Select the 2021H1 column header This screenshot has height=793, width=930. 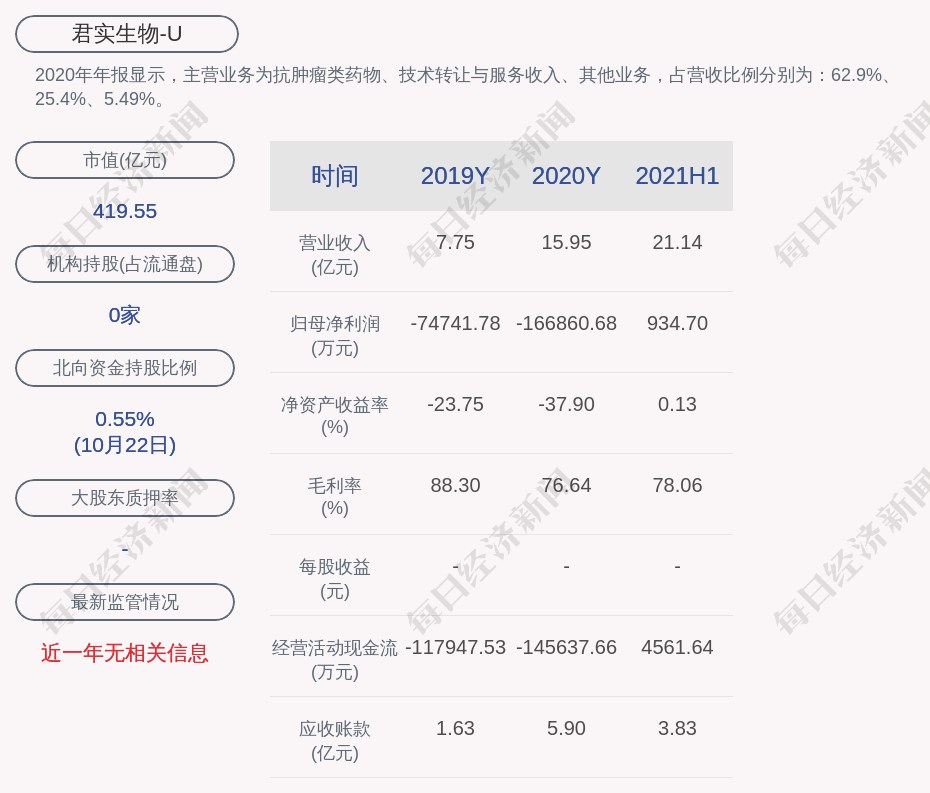(x=677, y=176)
